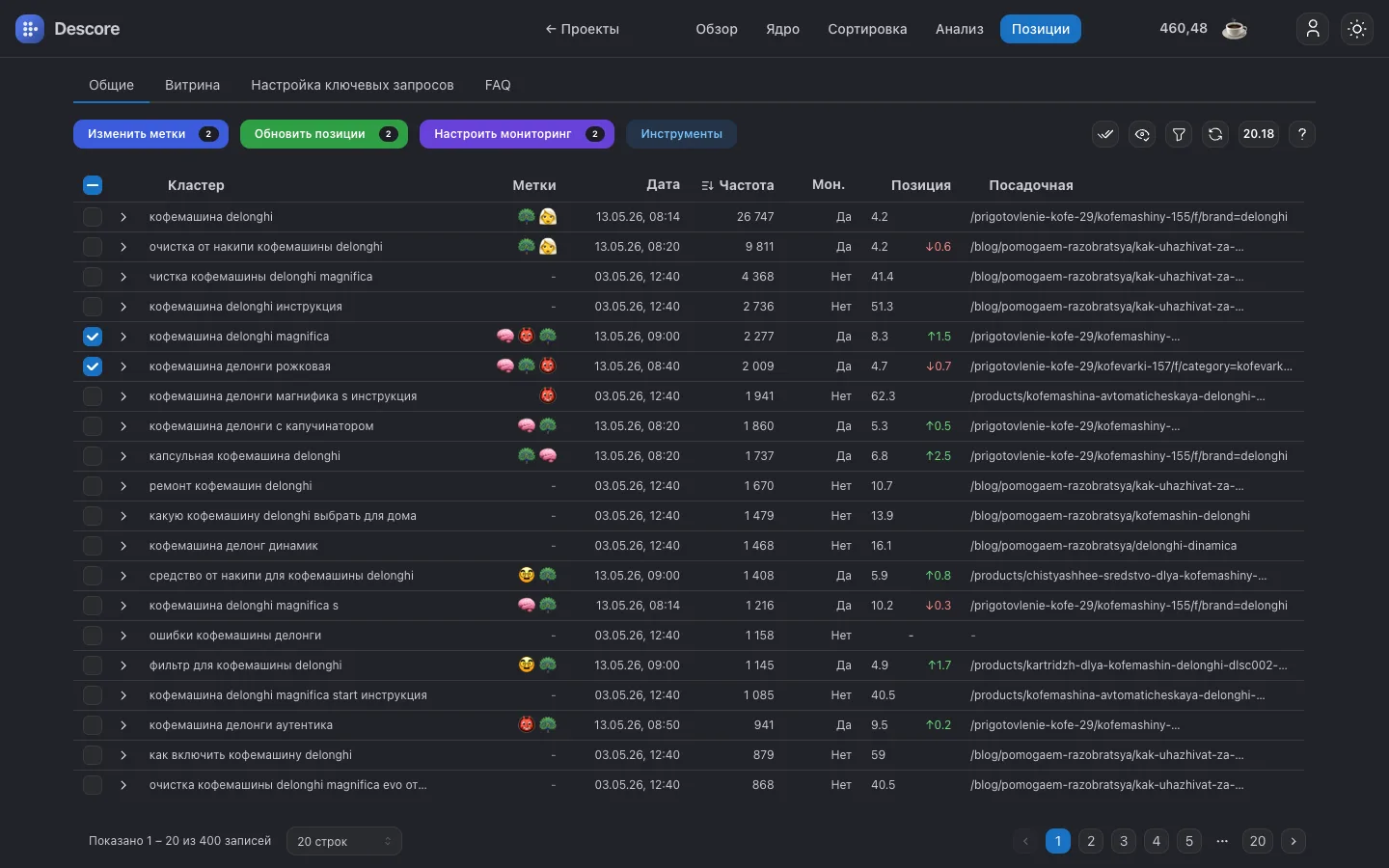The height and width of the screenshot is (868, 1389).
Task: Click nerd-face label in 'фильтр для кофемашины delonghi' row
Action: (x=527, y=665)
